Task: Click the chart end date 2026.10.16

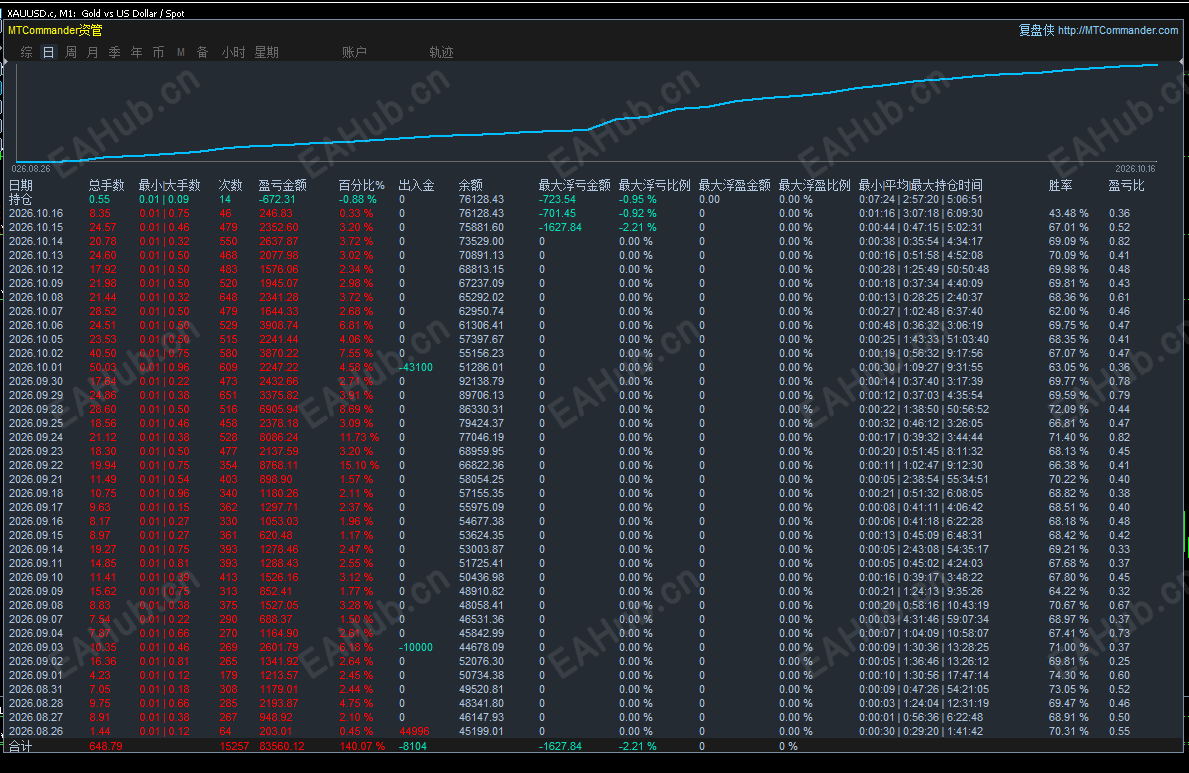Action: (1135, 168)
